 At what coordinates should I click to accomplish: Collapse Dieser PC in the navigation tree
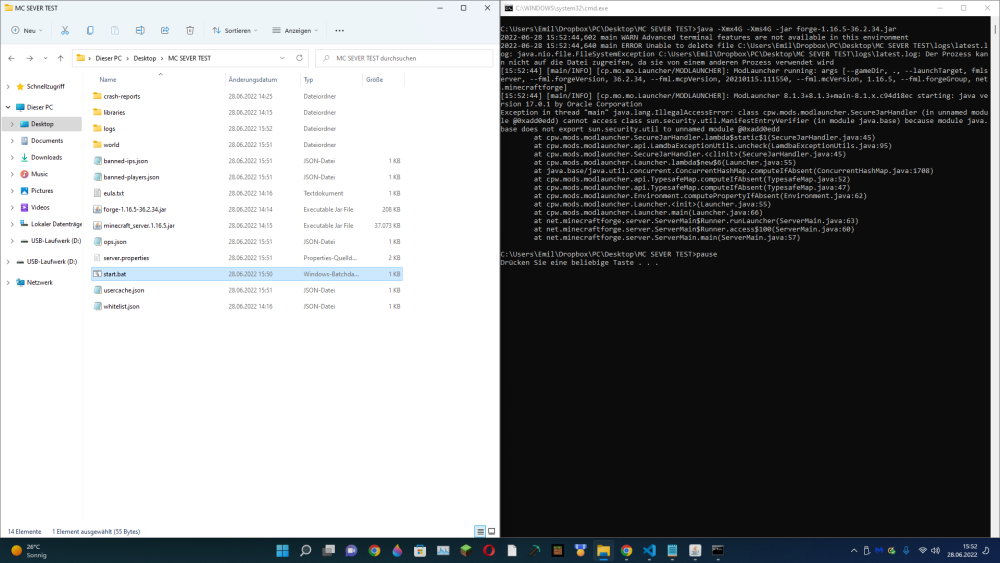pyautogui.click(x=8, y=107)
